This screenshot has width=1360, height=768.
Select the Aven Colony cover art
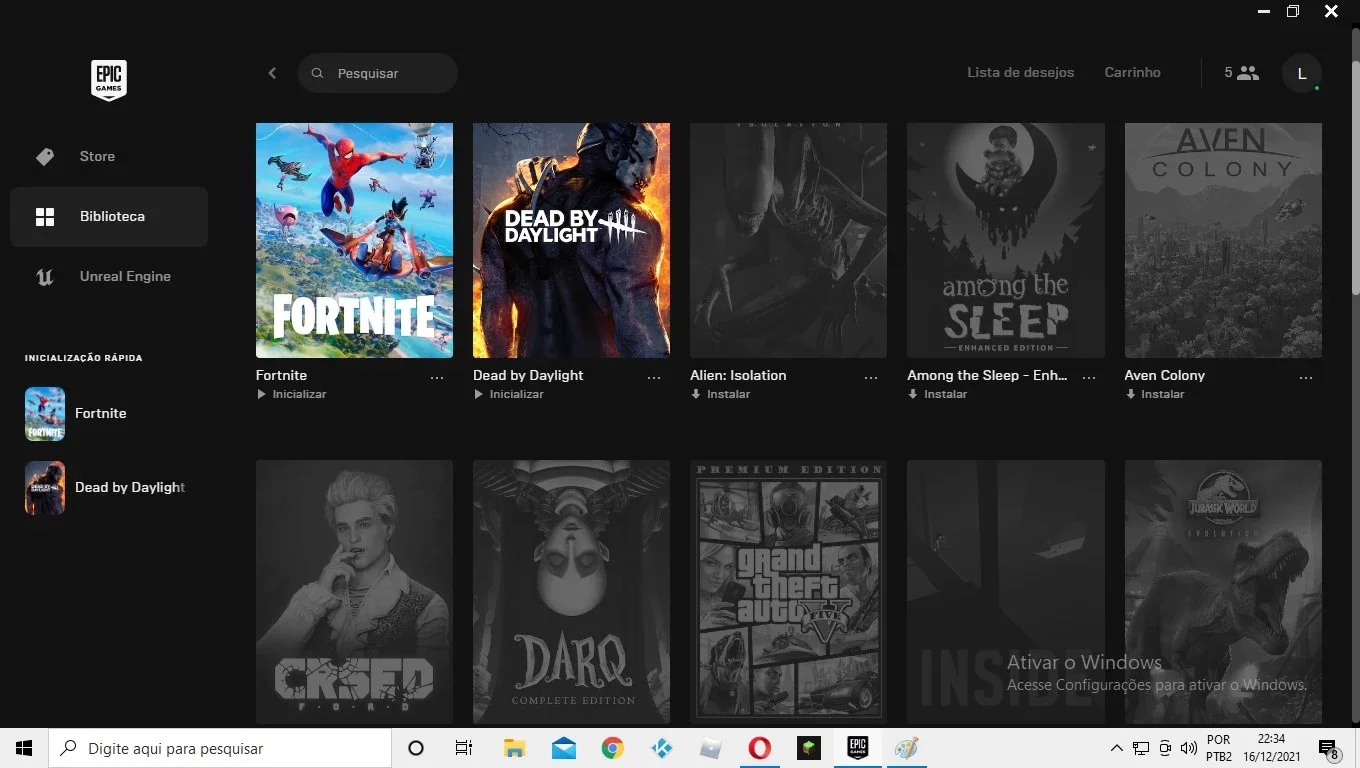1223,240
